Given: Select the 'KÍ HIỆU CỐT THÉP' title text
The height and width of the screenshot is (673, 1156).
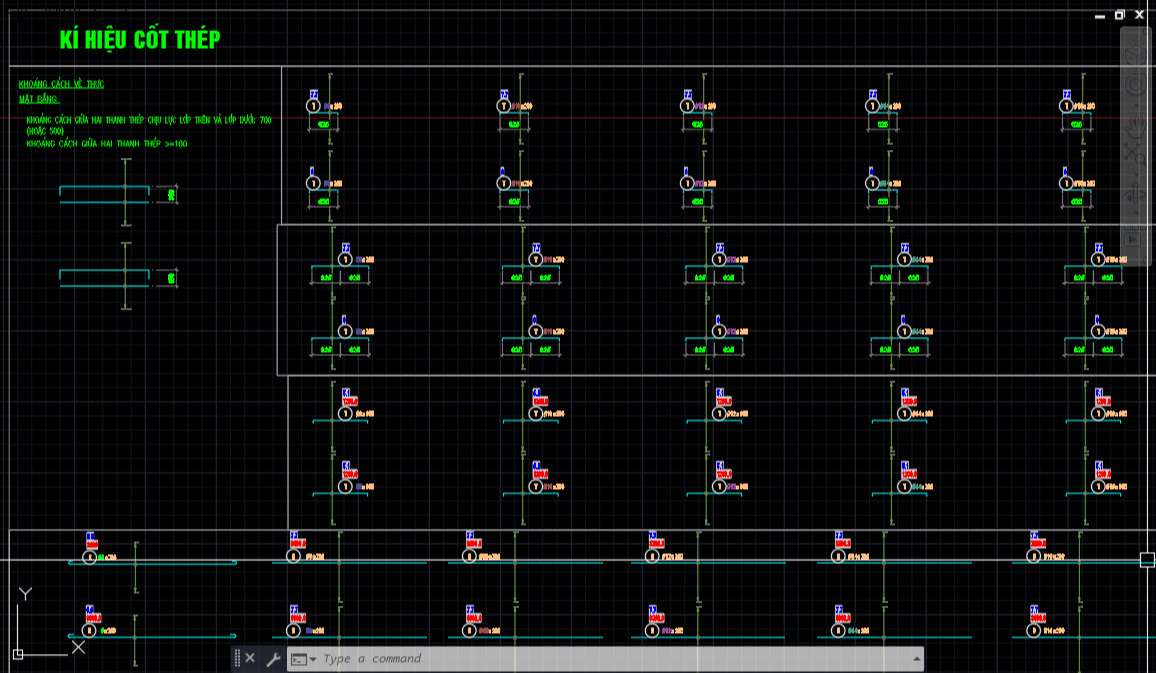Looking at the screenshot, I should pyautogui.click(x=139, y=39).
